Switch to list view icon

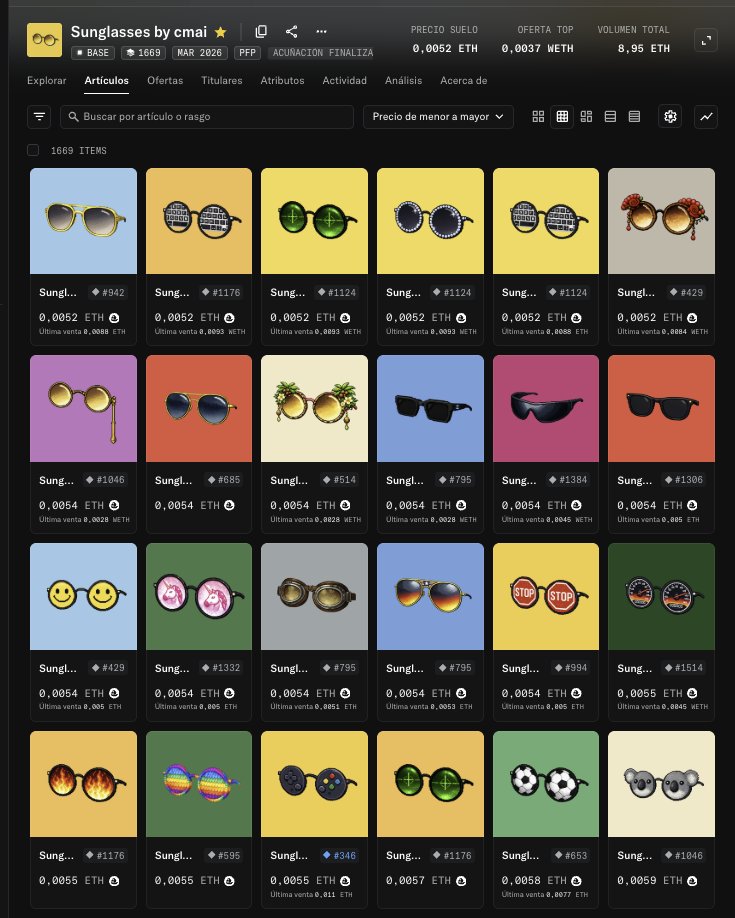[x=610, y=117]
